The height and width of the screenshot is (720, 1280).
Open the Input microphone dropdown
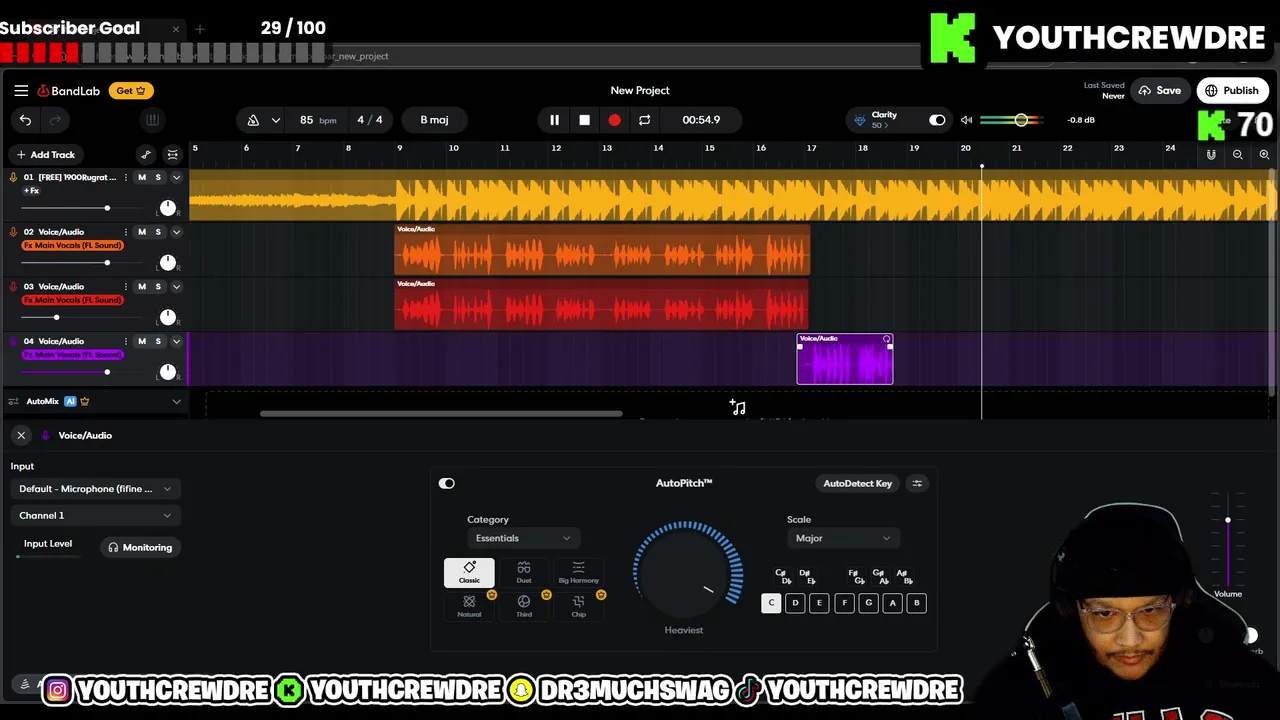tap(95, 489)
